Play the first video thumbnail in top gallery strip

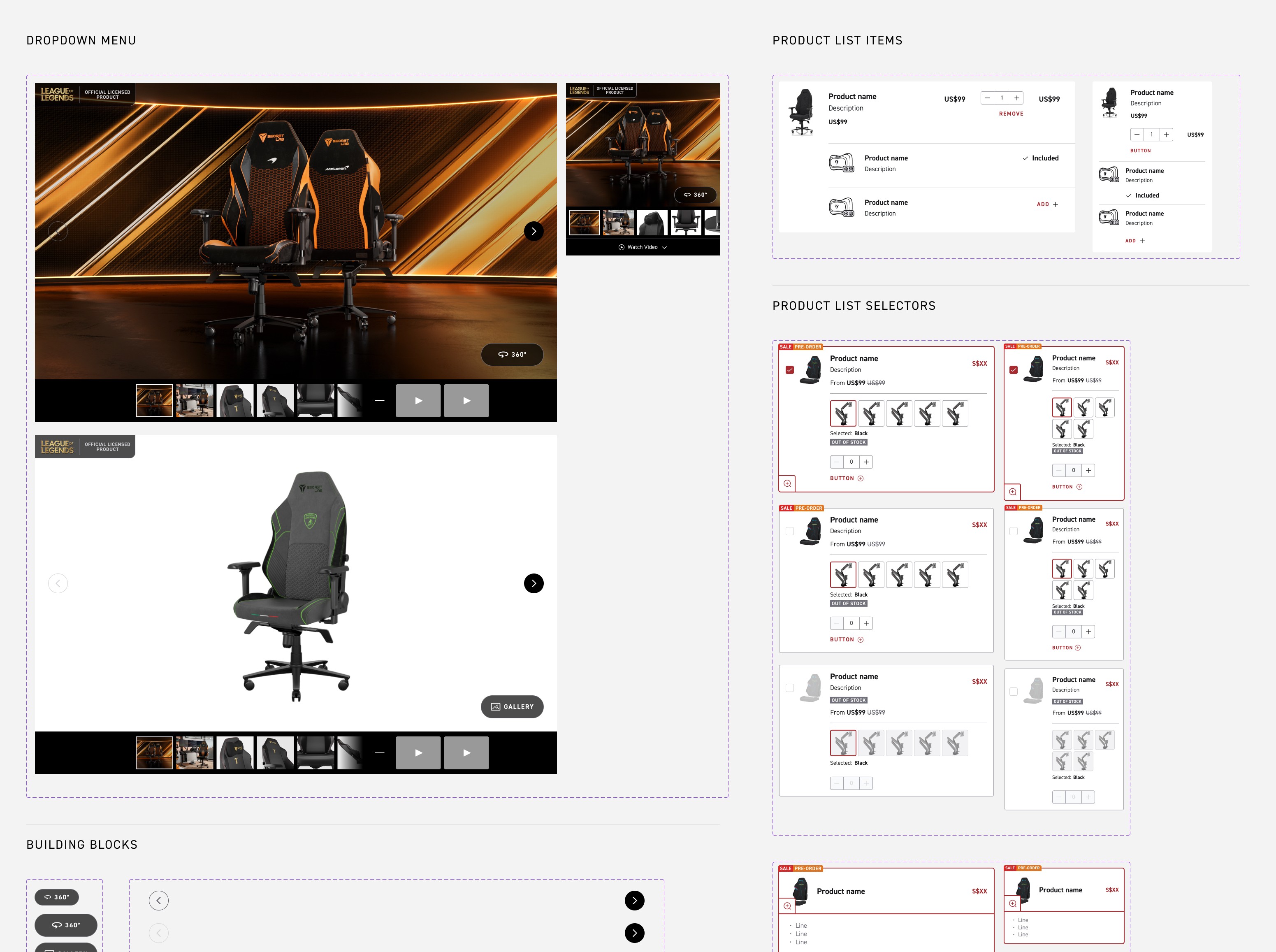[x=418, y=401]
